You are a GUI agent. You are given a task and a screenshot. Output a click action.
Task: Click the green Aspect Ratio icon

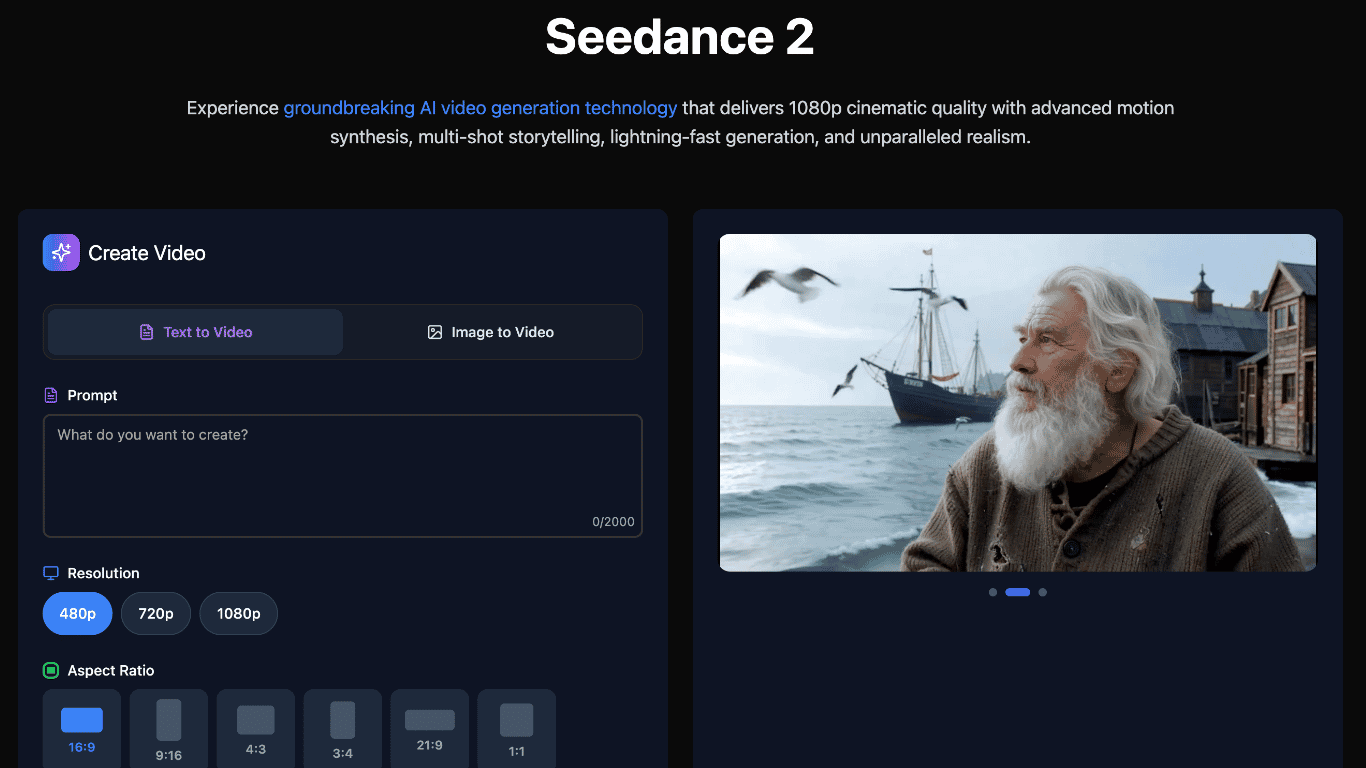point(50,670)
